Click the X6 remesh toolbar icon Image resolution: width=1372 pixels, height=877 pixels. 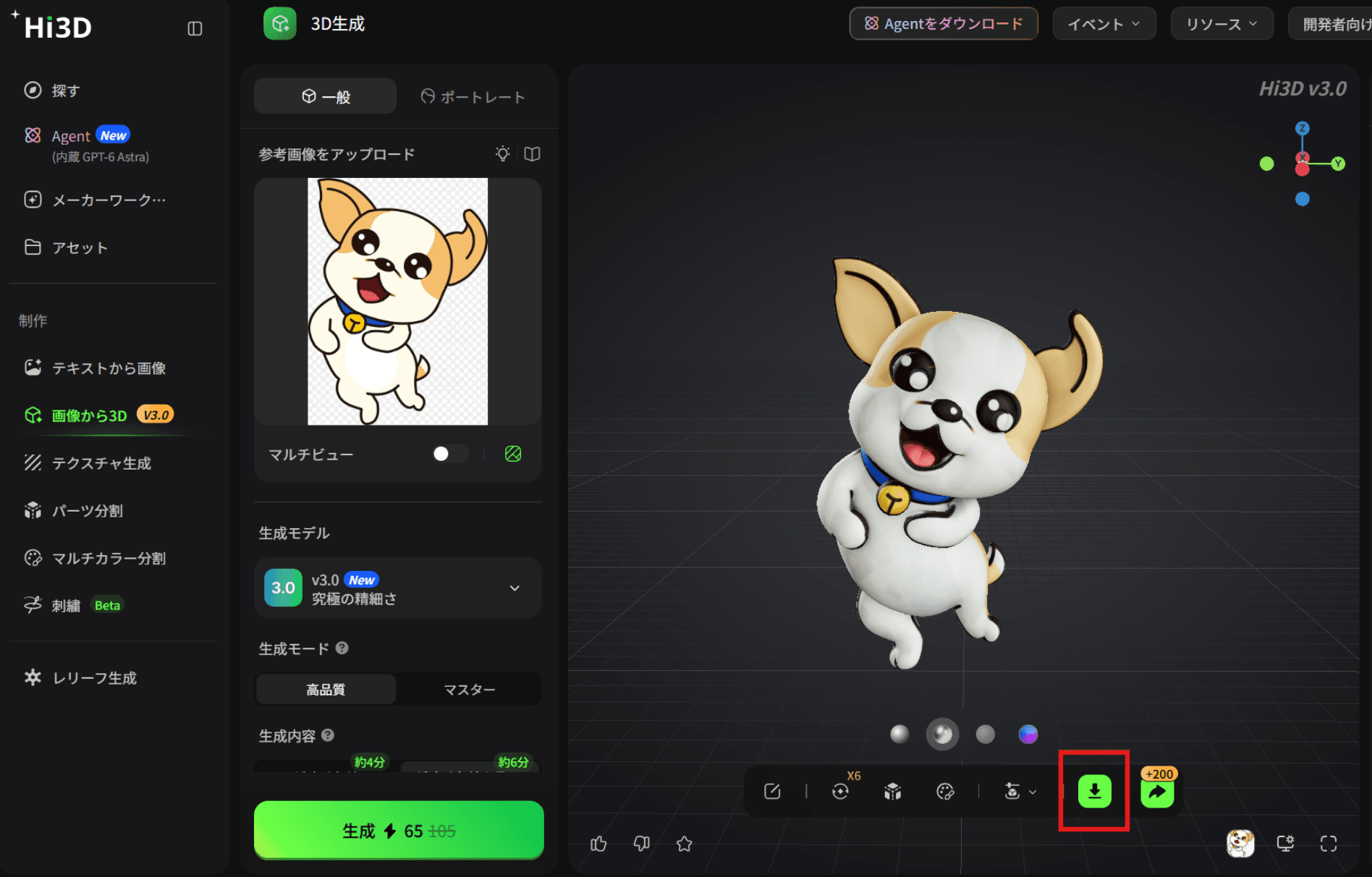(841, 792)
